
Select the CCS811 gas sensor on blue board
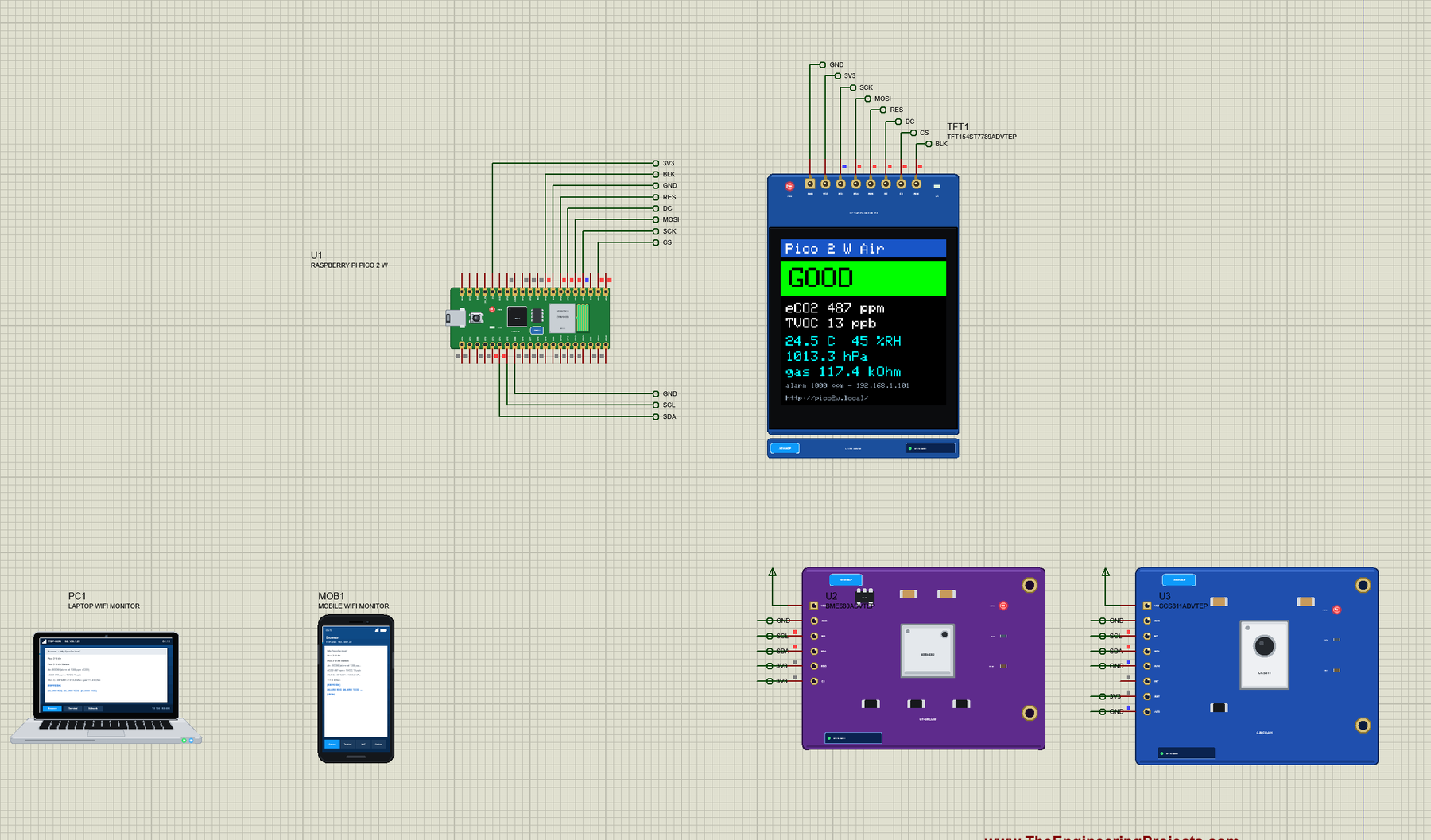1264,654
